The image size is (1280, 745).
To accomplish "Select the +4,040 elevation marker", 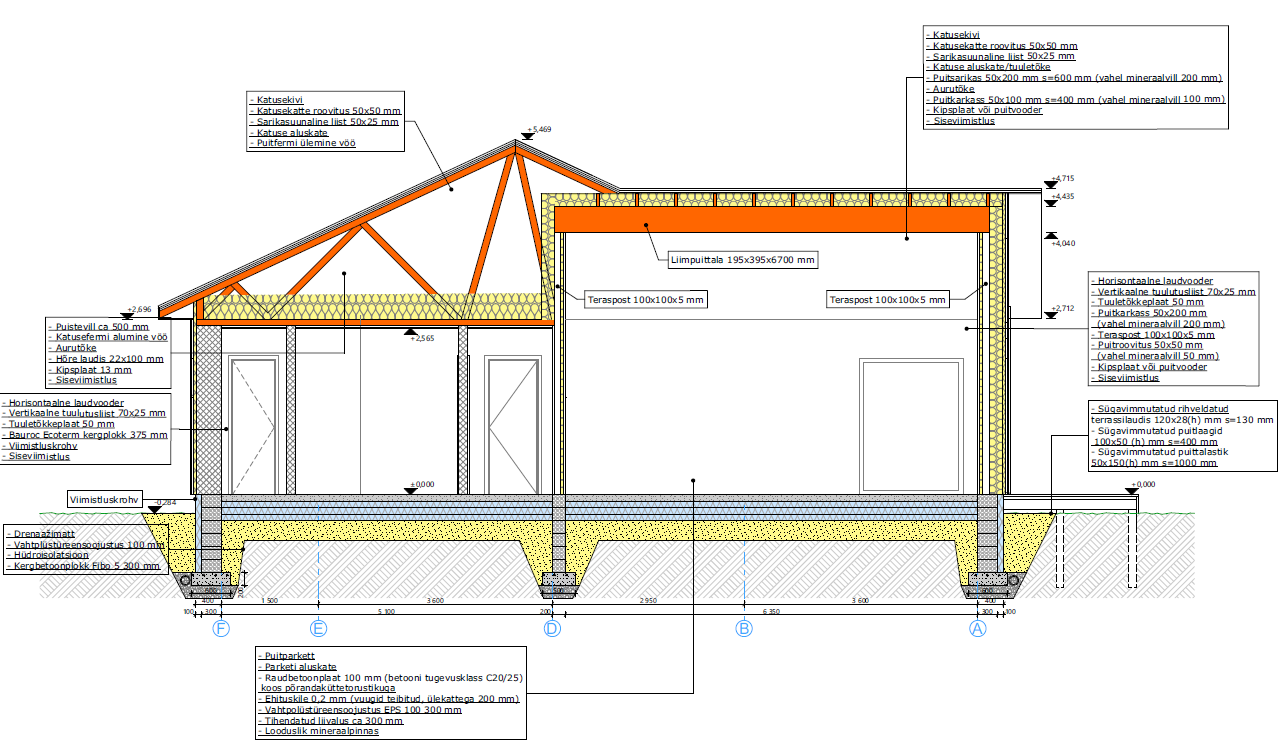I will tap(1061, 243).
